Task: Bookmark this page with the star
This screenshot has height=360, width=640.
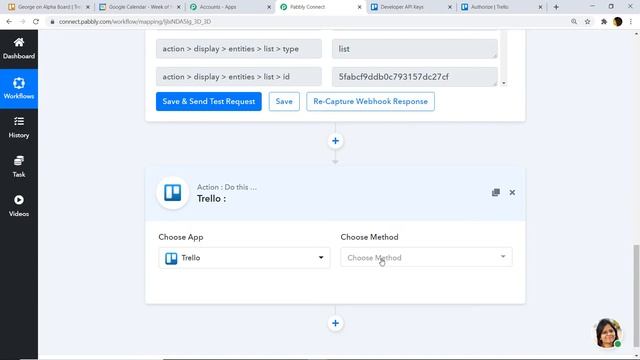Action: (x=587, y=22)
